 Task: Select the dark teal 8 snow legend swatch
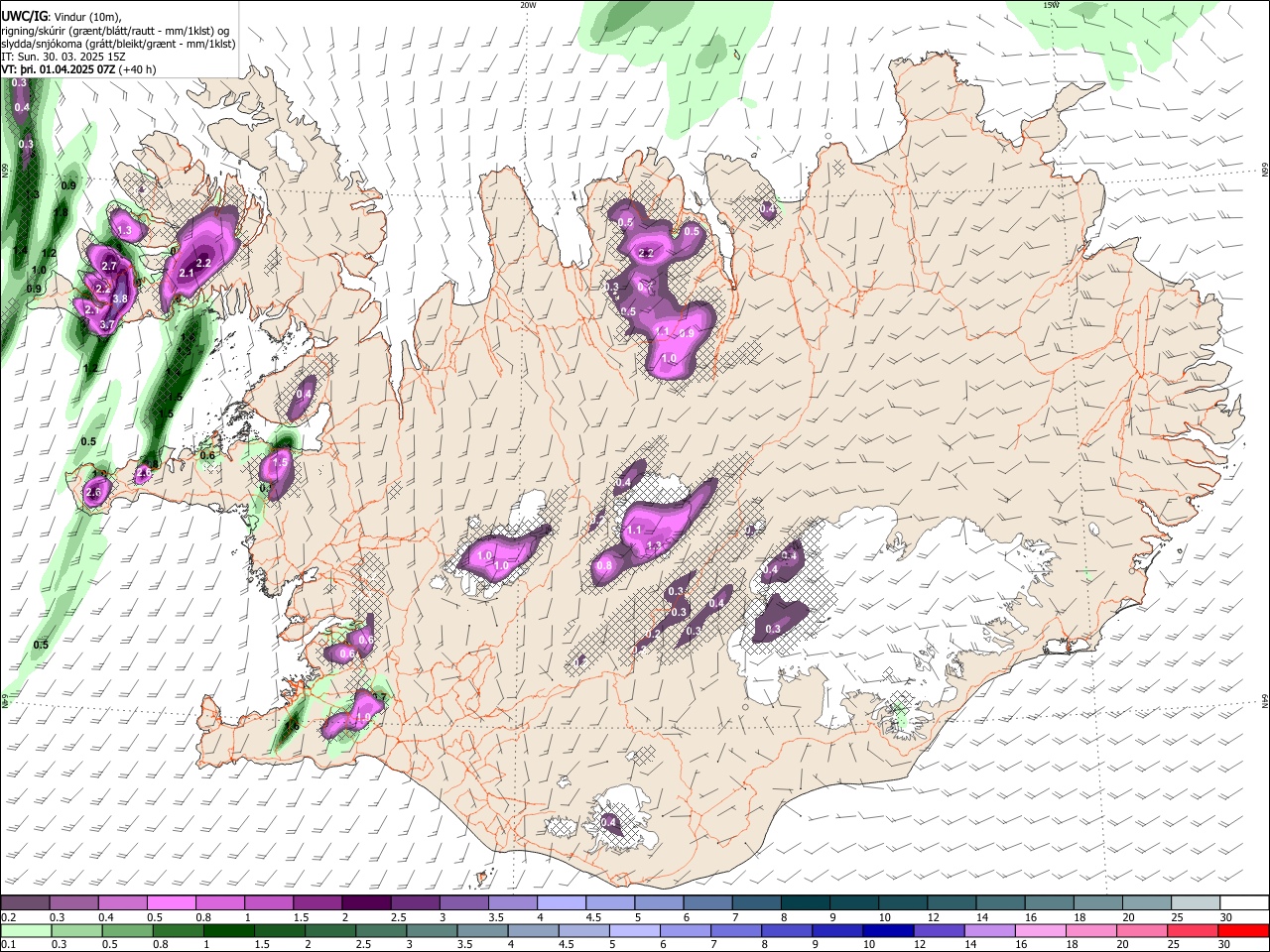pyautogui.click(x=805, y=903)
